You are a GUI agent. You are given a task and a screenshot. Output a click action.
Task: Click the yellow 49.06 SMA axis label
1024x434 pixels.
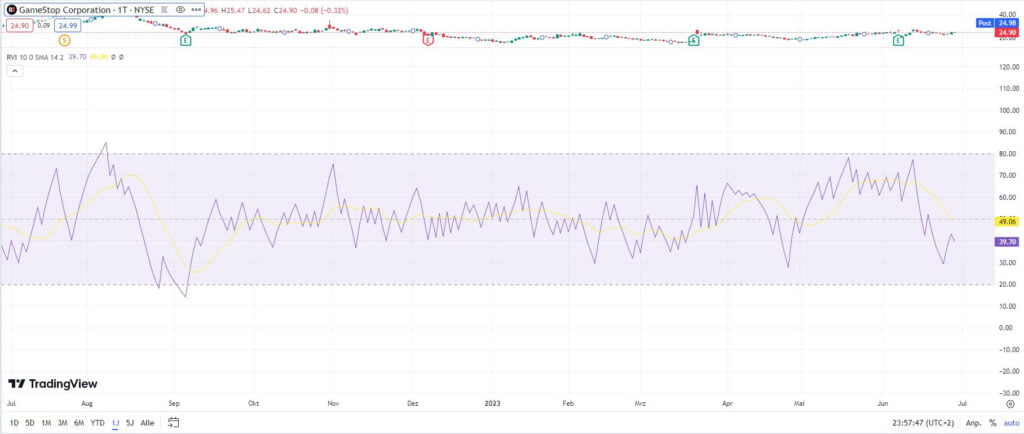[1006, 221]
